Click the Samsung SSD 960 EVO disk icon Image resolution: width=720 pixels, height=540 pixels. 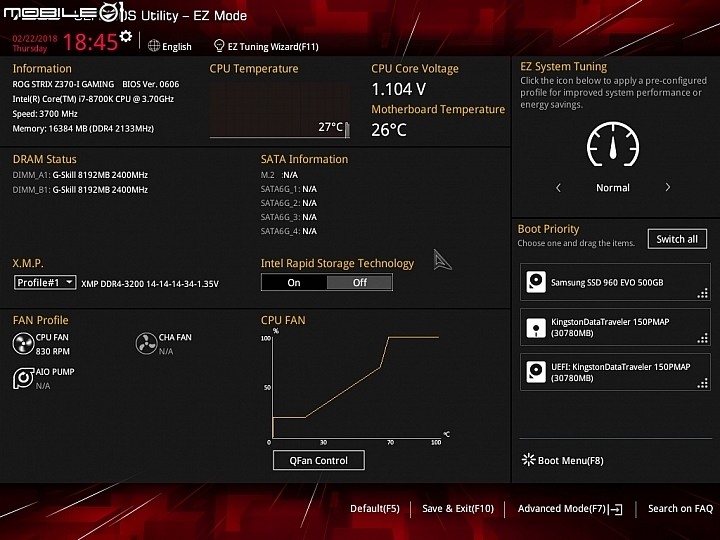coord(536,282)
